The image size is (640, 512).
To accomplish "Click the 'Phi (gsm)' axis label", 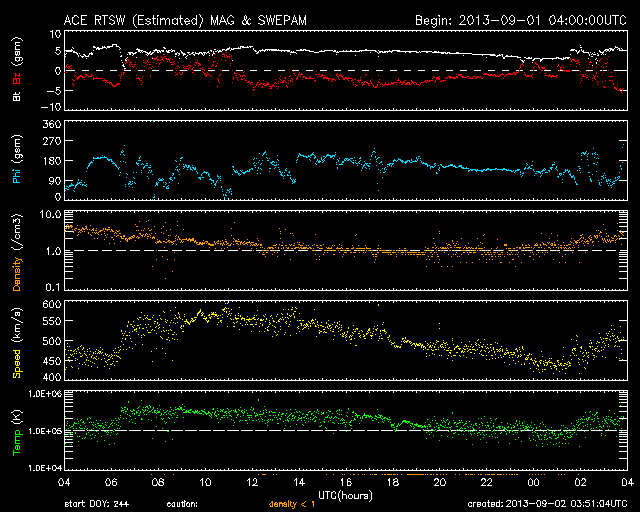I will (x=17, y=159).
